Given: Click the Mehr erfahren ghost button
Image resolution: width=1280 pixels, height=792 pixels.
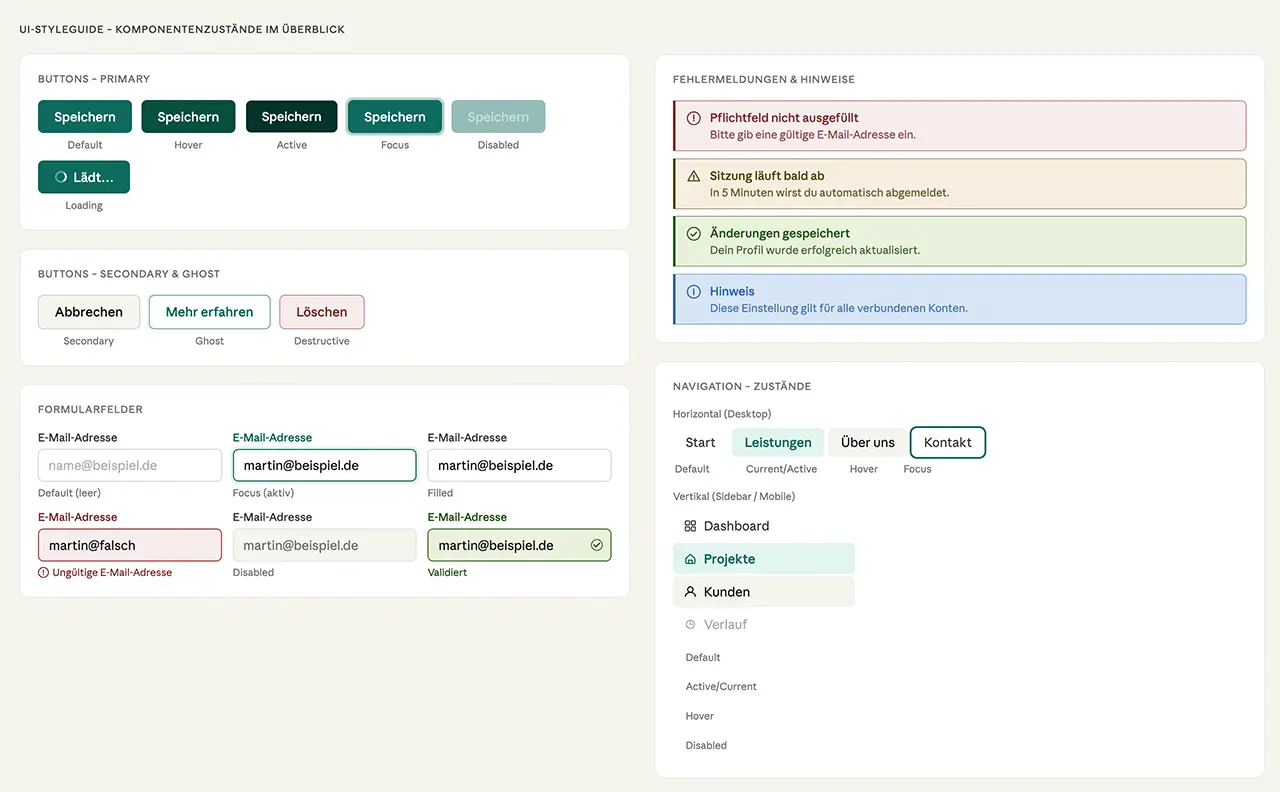Looking at the screenshot, I should pyautogui.click(x=209, y=311).
